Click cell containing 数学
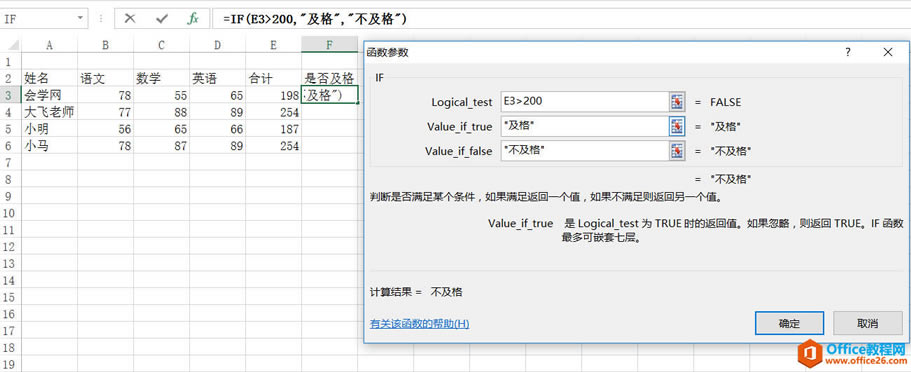The width and height of the screenshot is (911, 372). point(161,78)
